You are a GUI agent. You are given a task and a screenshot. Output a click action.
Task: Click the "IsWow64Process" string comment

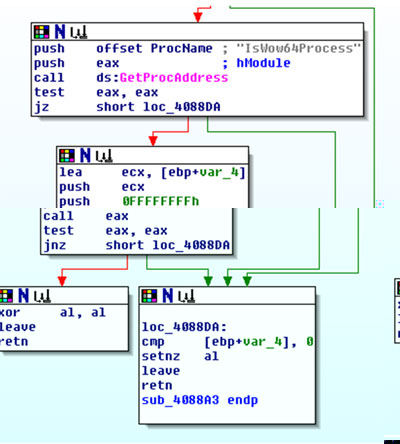coord(299,49)
